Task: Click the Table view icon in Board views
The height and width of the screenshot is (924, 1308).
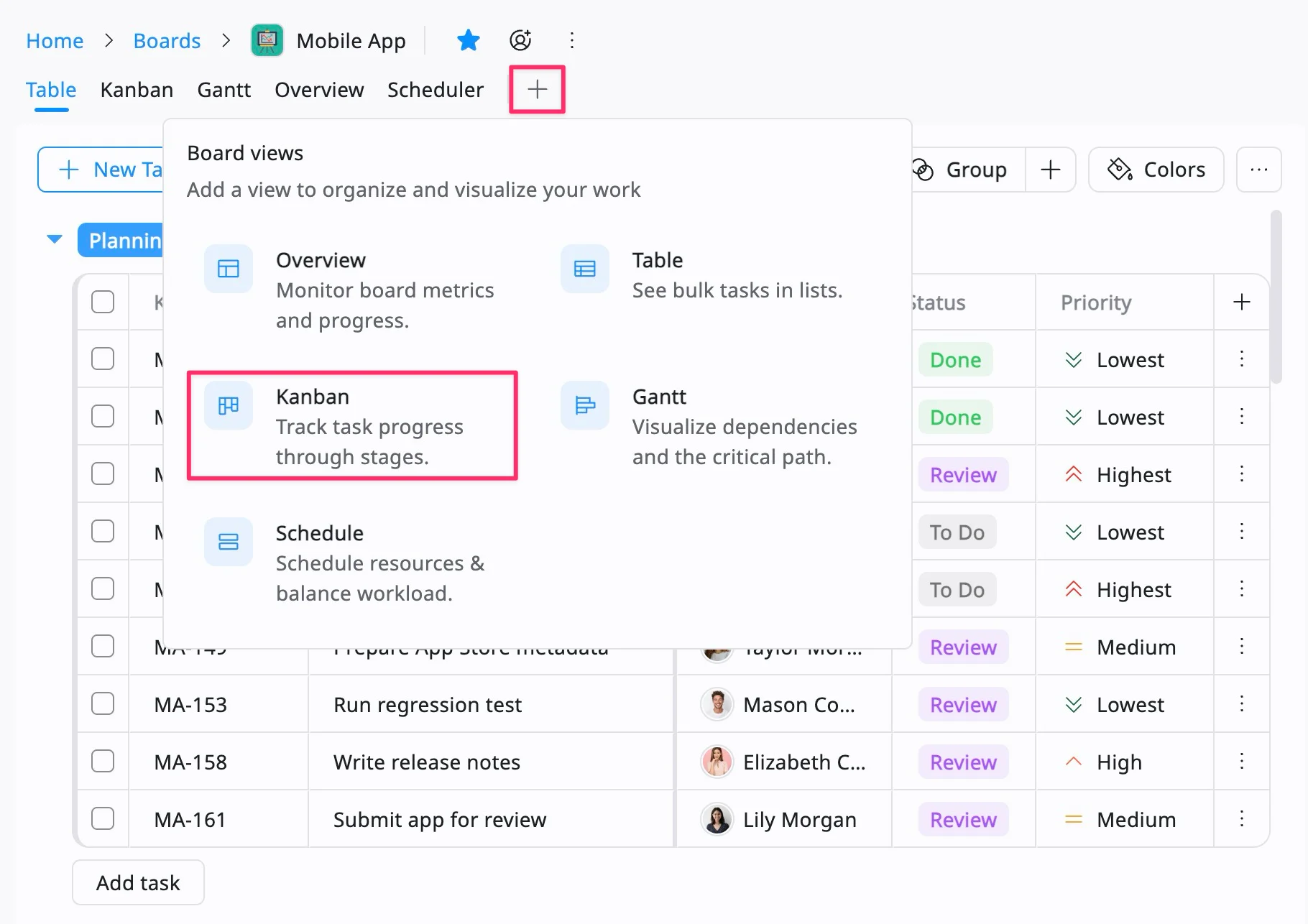Action: coord(585,269)
